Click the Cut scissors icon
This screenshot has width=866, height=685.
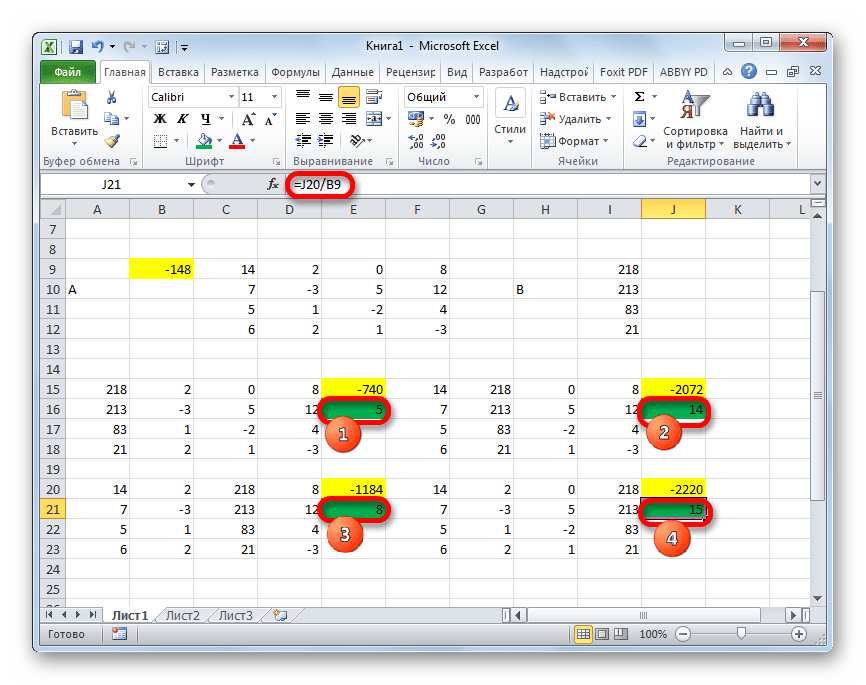112,97
